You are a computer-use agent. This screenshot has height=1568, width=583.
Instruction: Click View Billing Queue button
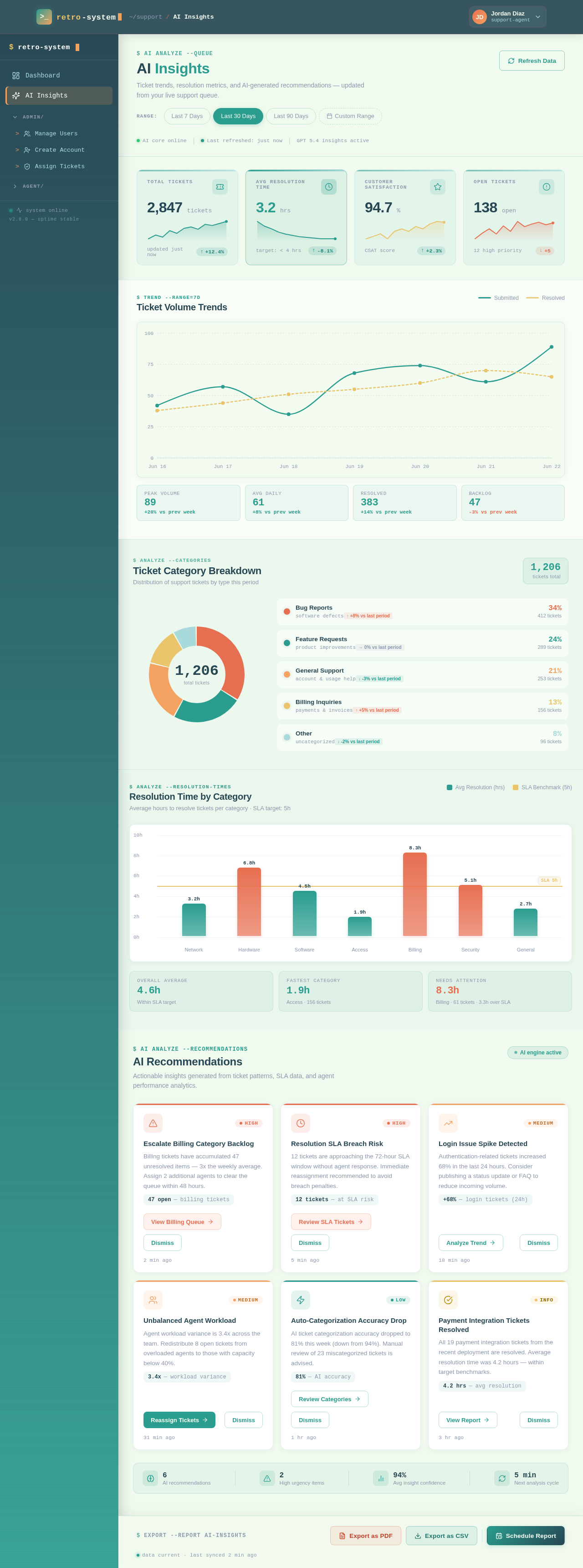click(182, 1222)
